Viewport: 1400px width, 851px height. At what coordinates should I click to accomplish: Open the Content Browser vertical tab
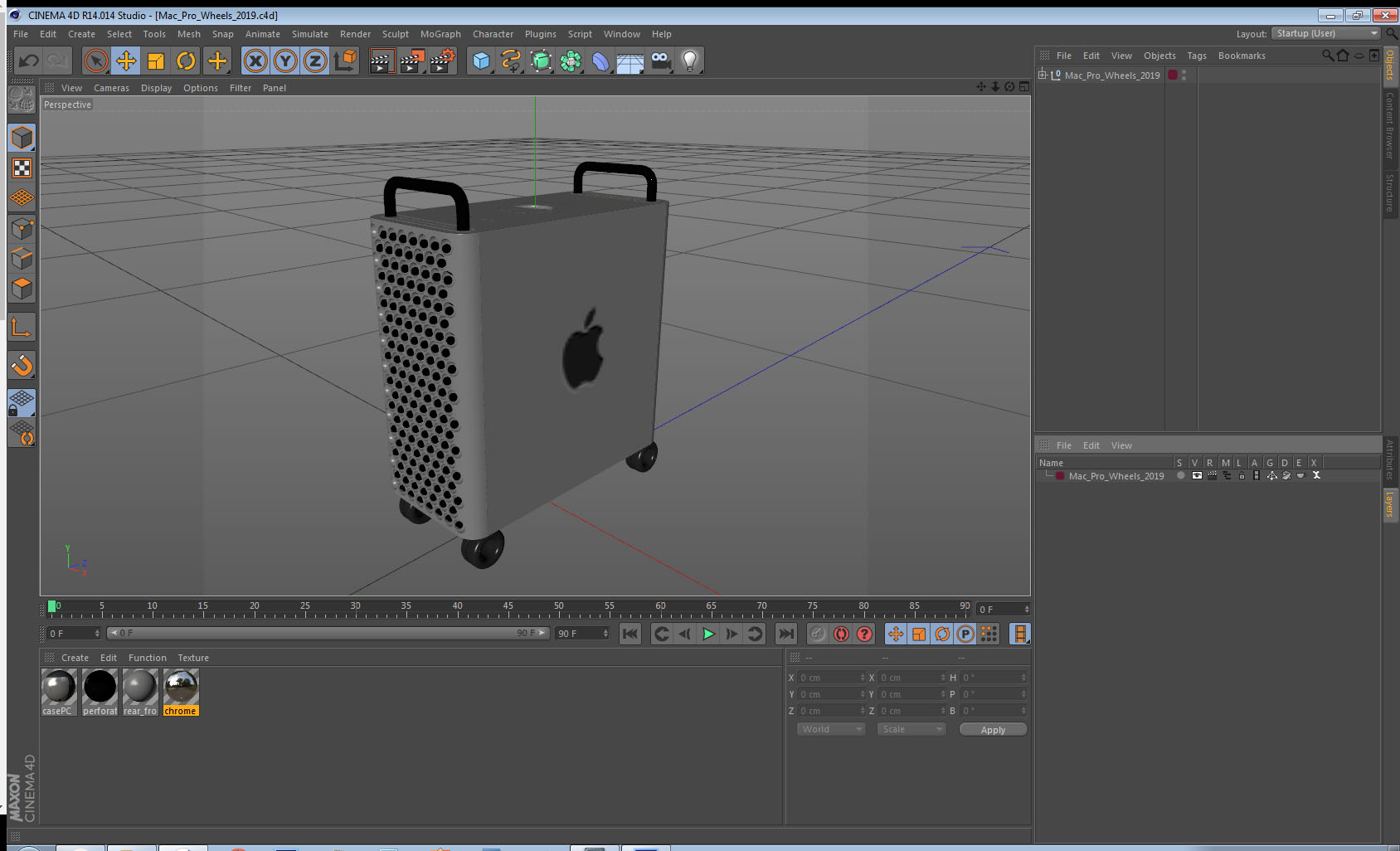tap(1389, 125)
